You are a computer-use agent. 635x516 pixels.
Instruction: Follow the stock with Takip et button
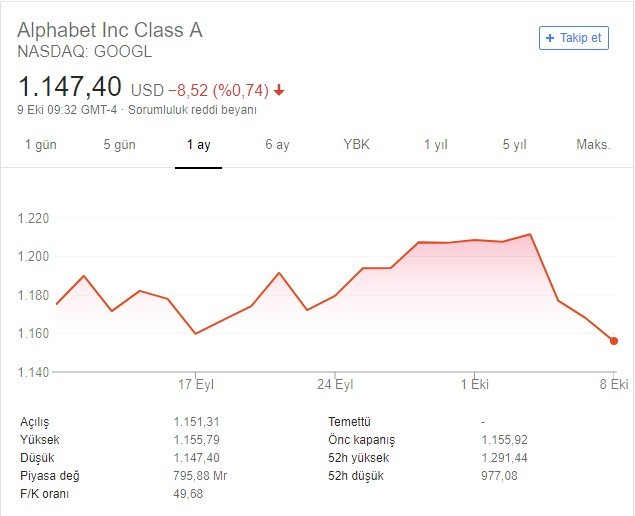[x=573, y=38]
